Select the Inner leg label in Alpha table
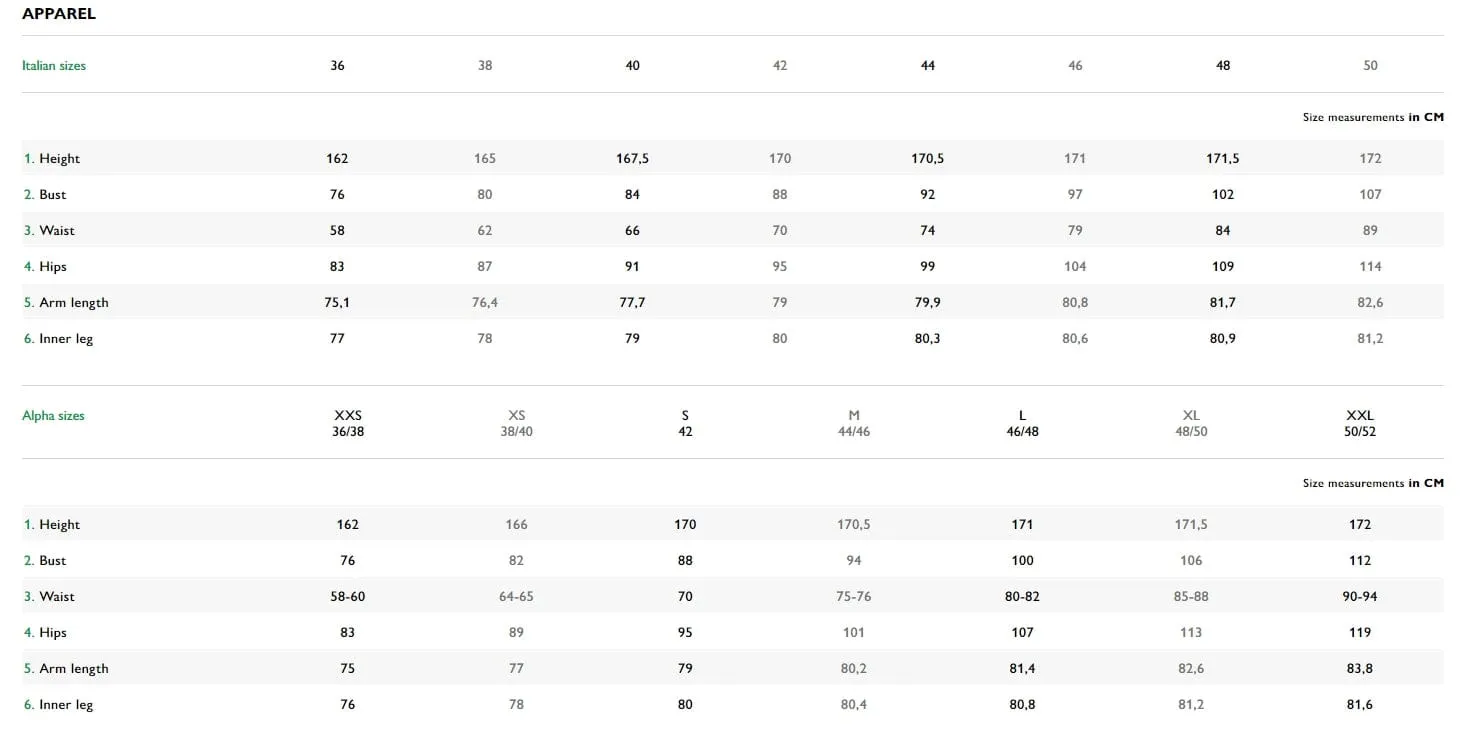 58,704
